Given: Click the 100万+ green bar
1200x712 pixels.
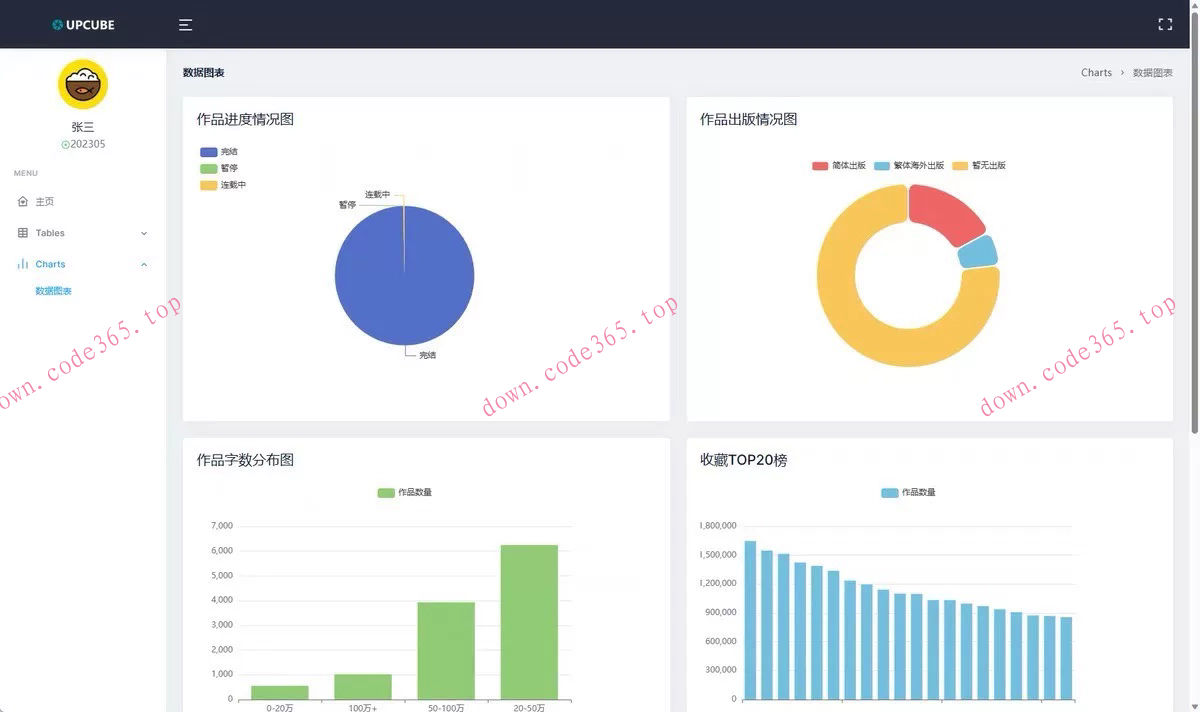Looking at the screenshot, I should point(363,686).
